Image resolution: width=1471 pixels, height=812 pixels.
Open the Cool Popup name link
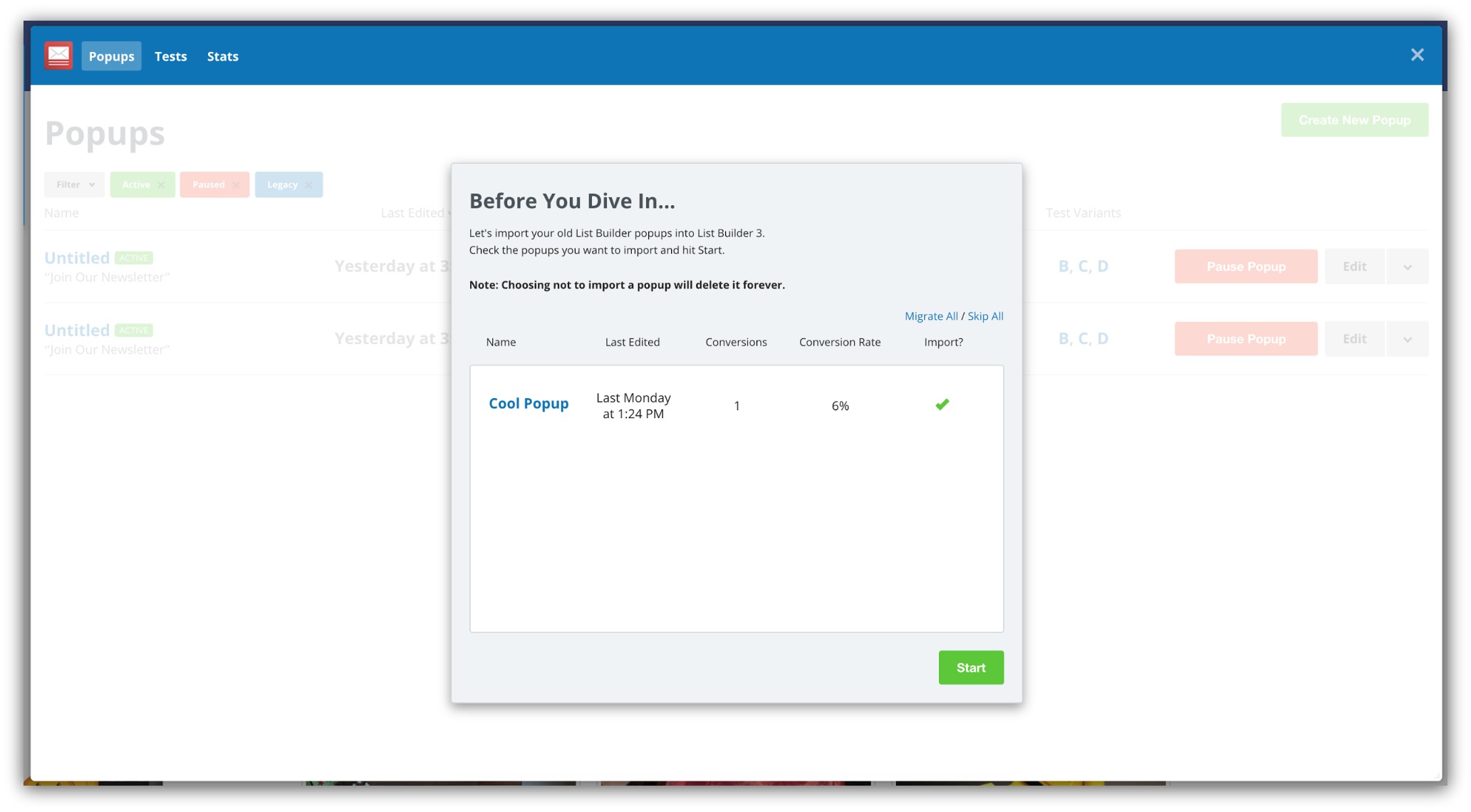(x=529, y=403)
